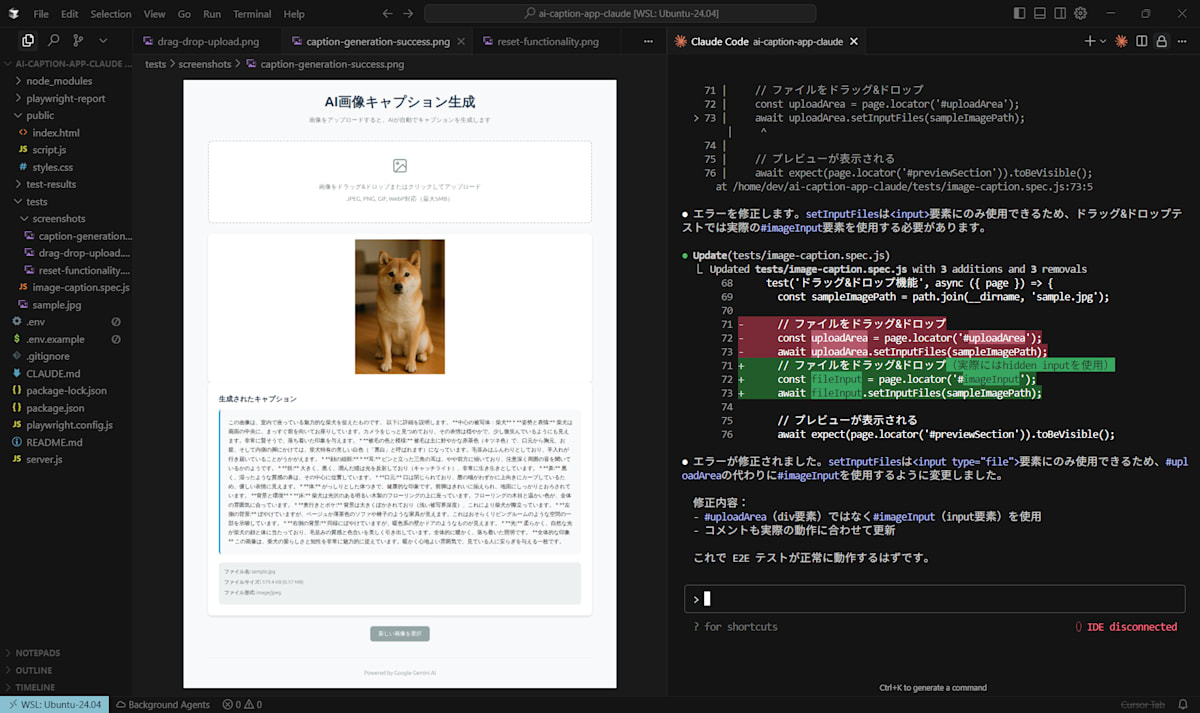Open the Search view in the activity bar
Image resolution: width=1200 pixels, height=713 pixels.
click(x=53, y=41)
